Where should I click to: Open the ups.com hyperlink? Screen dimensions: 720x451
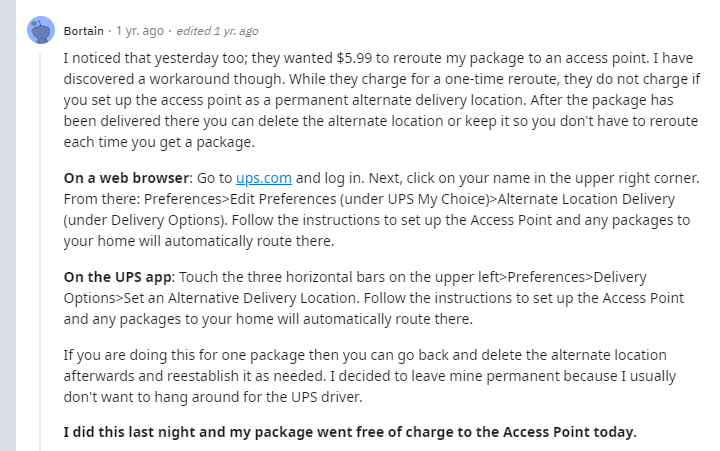(264, 179)
